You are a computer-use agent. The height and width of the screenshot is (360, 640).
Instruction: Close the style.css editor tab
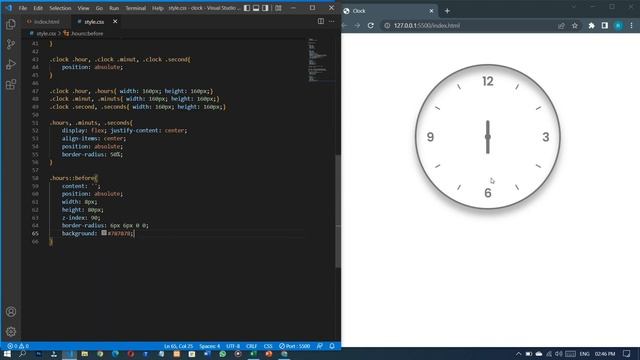coord(115,21)
